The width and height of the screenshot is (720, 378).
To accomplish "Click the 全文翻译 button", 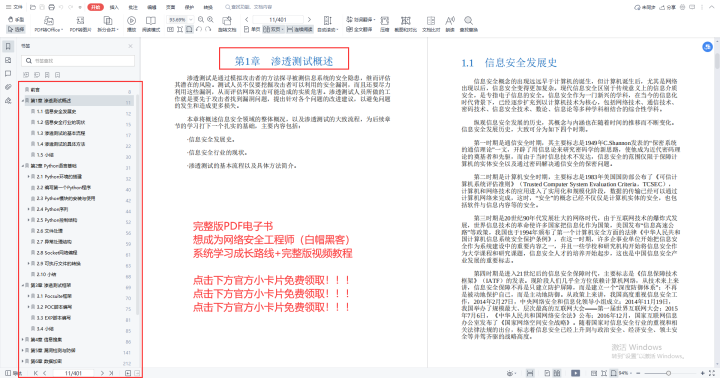I will tap(359, 29).
